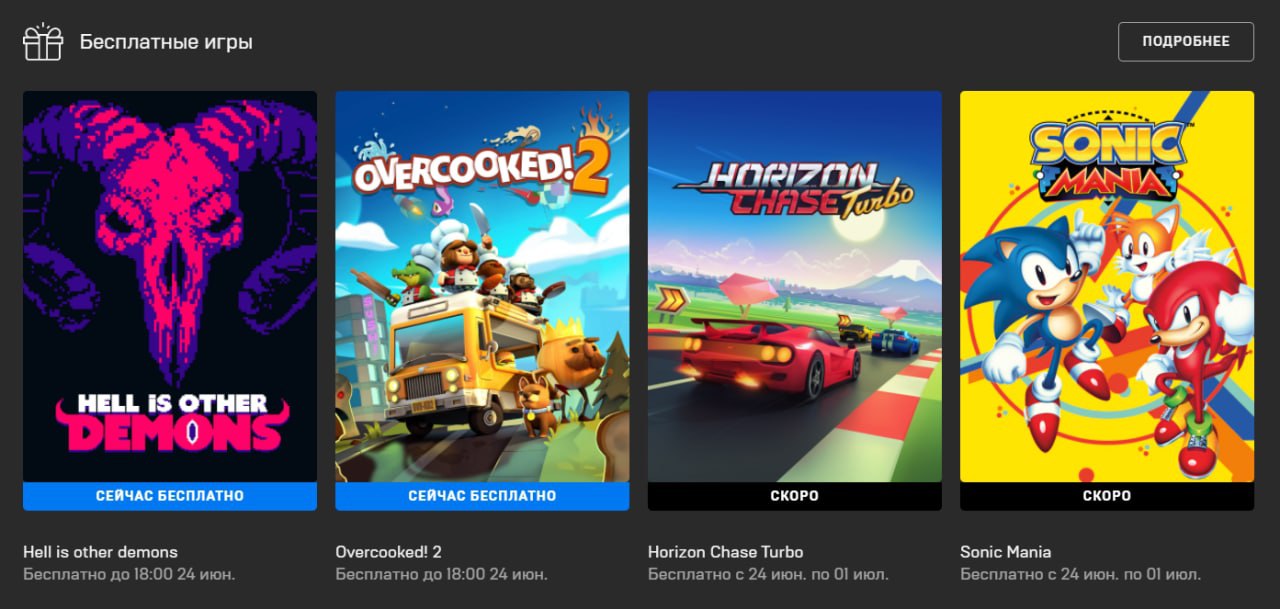The width and height of the screenshot is (1280, 609).
Task: Click the Horizon Chase Turbo free date range
Action: (768, 575)
